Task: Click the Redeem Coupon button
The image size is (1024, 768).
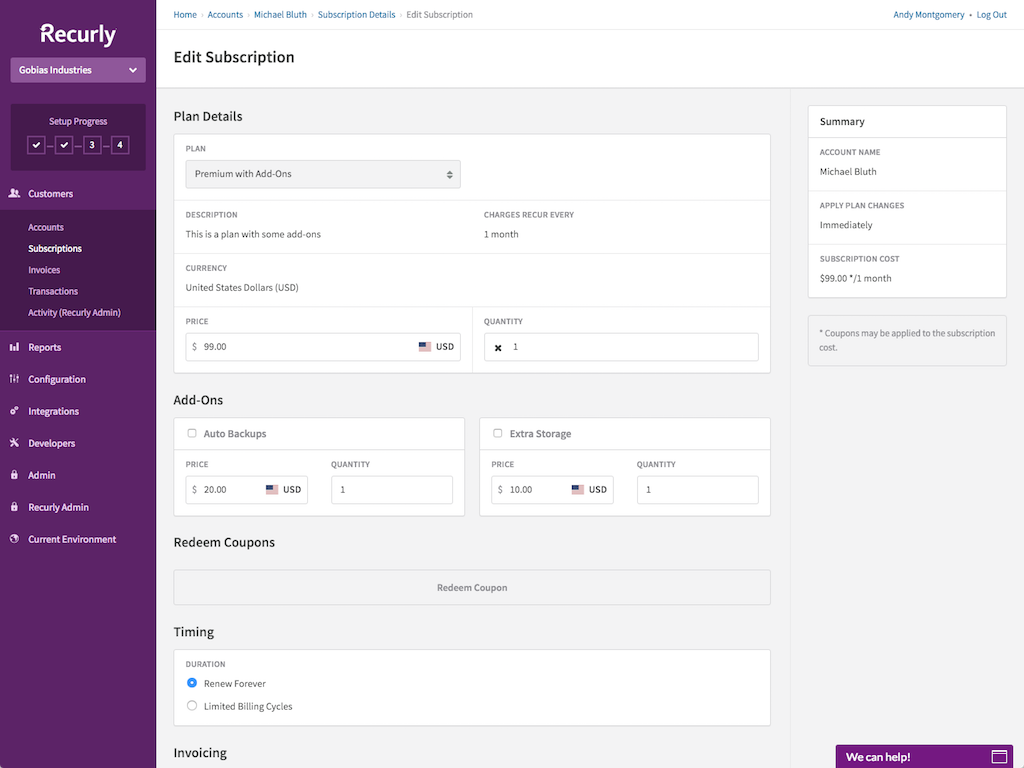Action: click(472, 587)
